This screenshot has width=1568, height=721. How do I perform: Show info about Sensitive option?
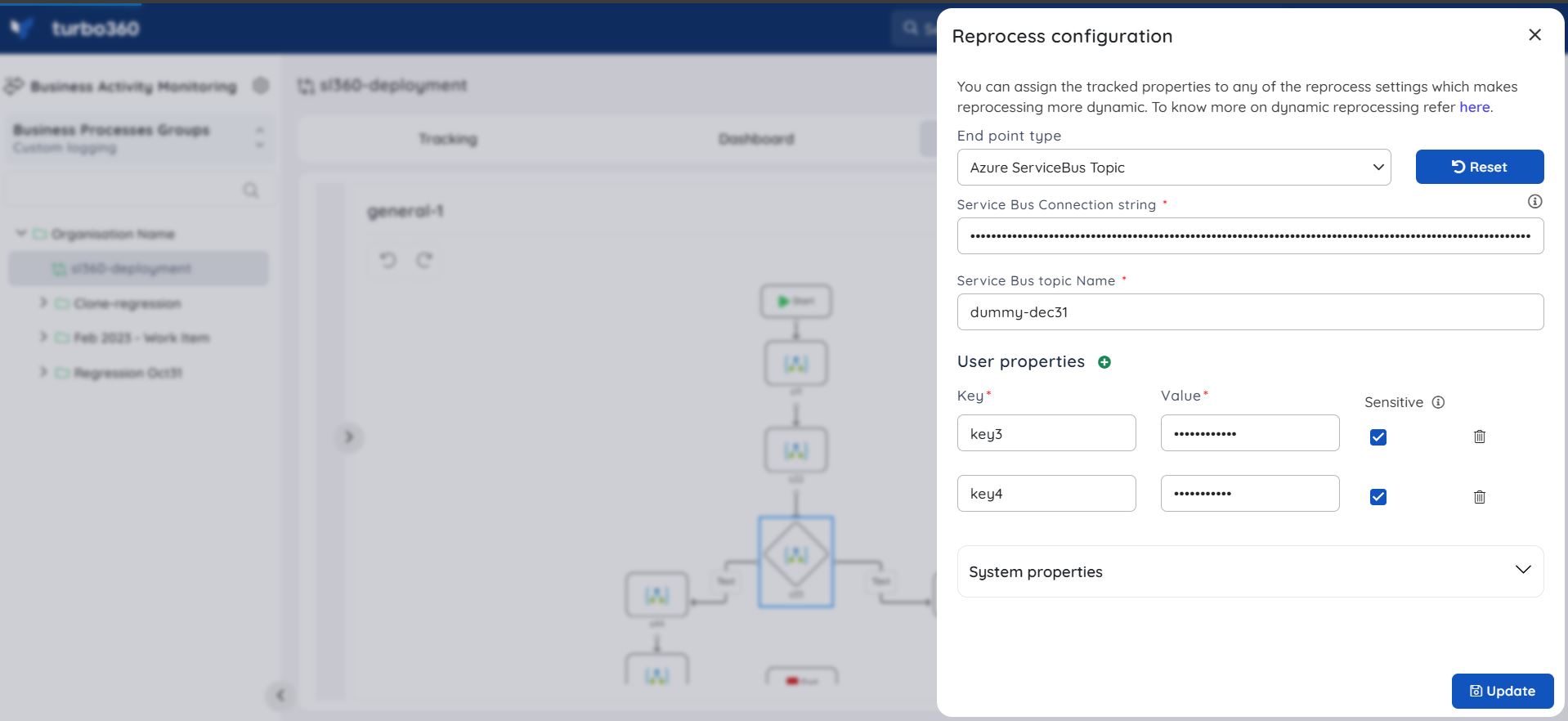point(1438,402)
